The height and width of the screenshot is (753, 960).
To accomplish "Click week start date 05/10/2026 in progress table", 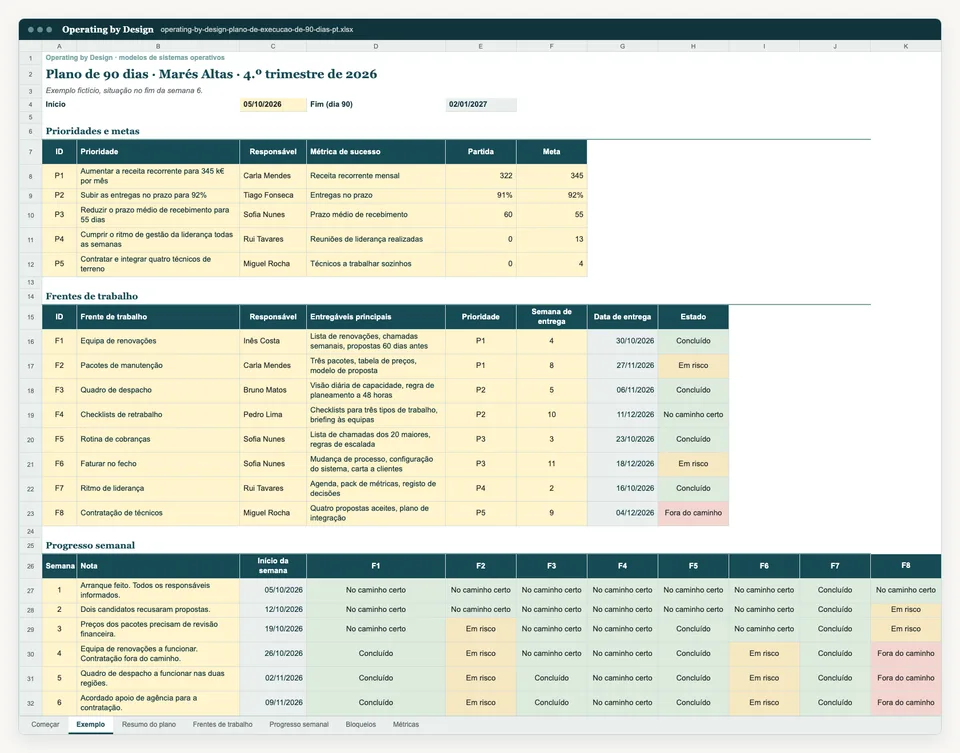I will (272, 590).
